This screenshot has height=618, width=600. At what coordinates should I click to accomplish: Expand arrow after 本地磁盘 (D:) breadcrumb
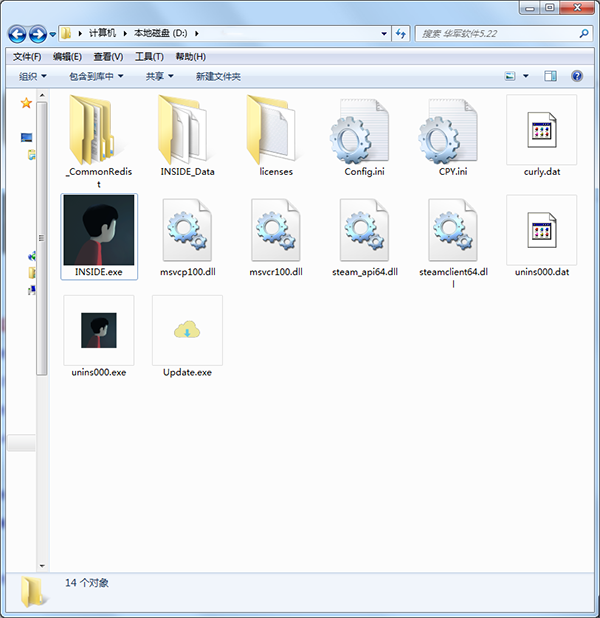click(x=196, y=34)
